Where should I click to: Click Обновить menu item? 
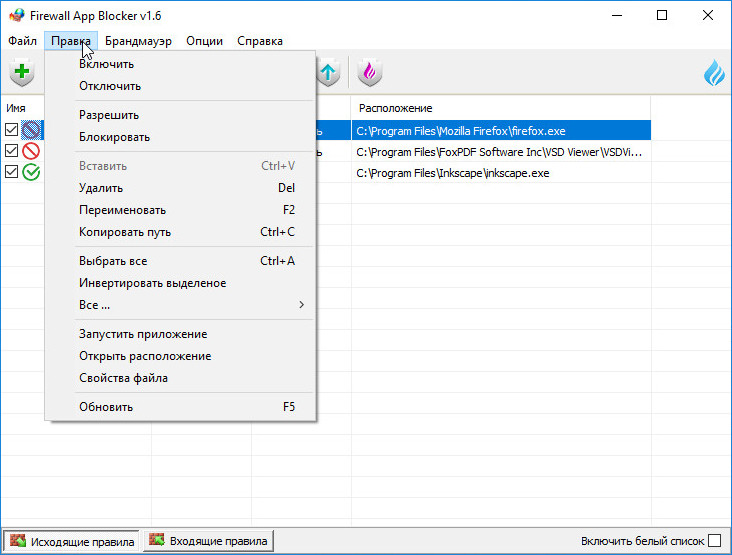click(x=181, y=407)
